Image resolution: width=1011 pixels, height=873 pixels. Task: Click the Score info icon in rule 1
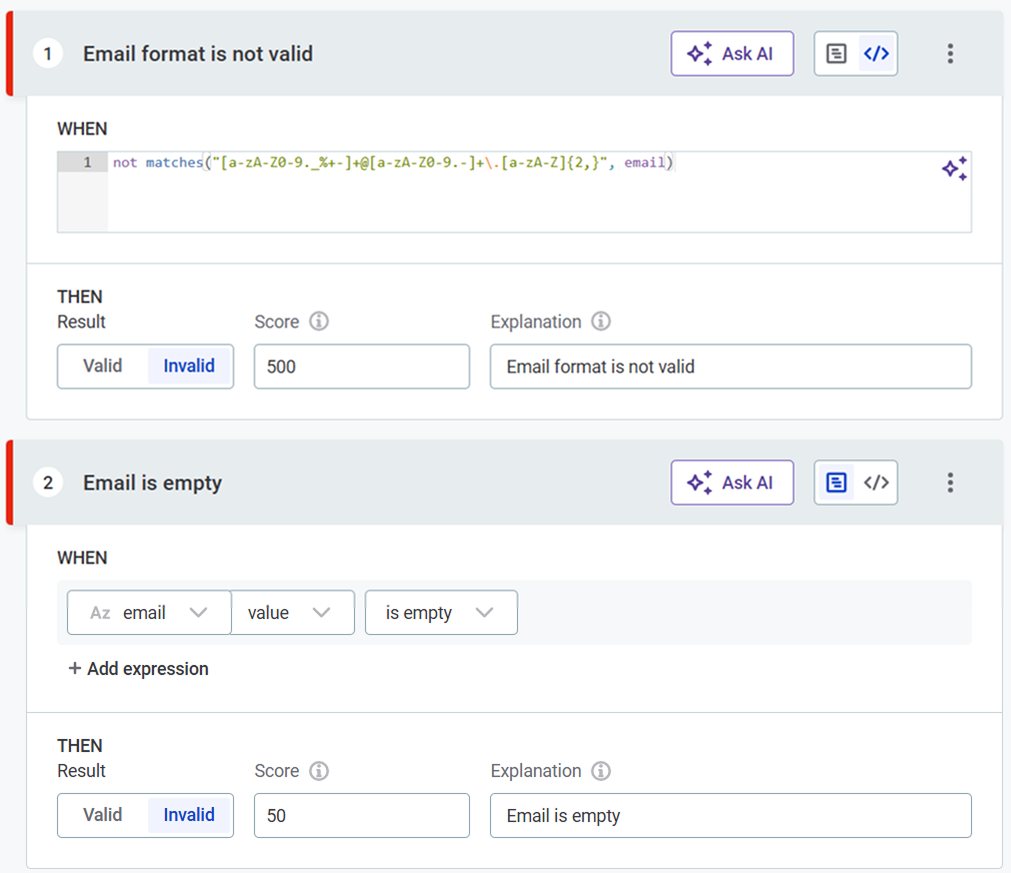pyautogui.click(x=319, y=322)
